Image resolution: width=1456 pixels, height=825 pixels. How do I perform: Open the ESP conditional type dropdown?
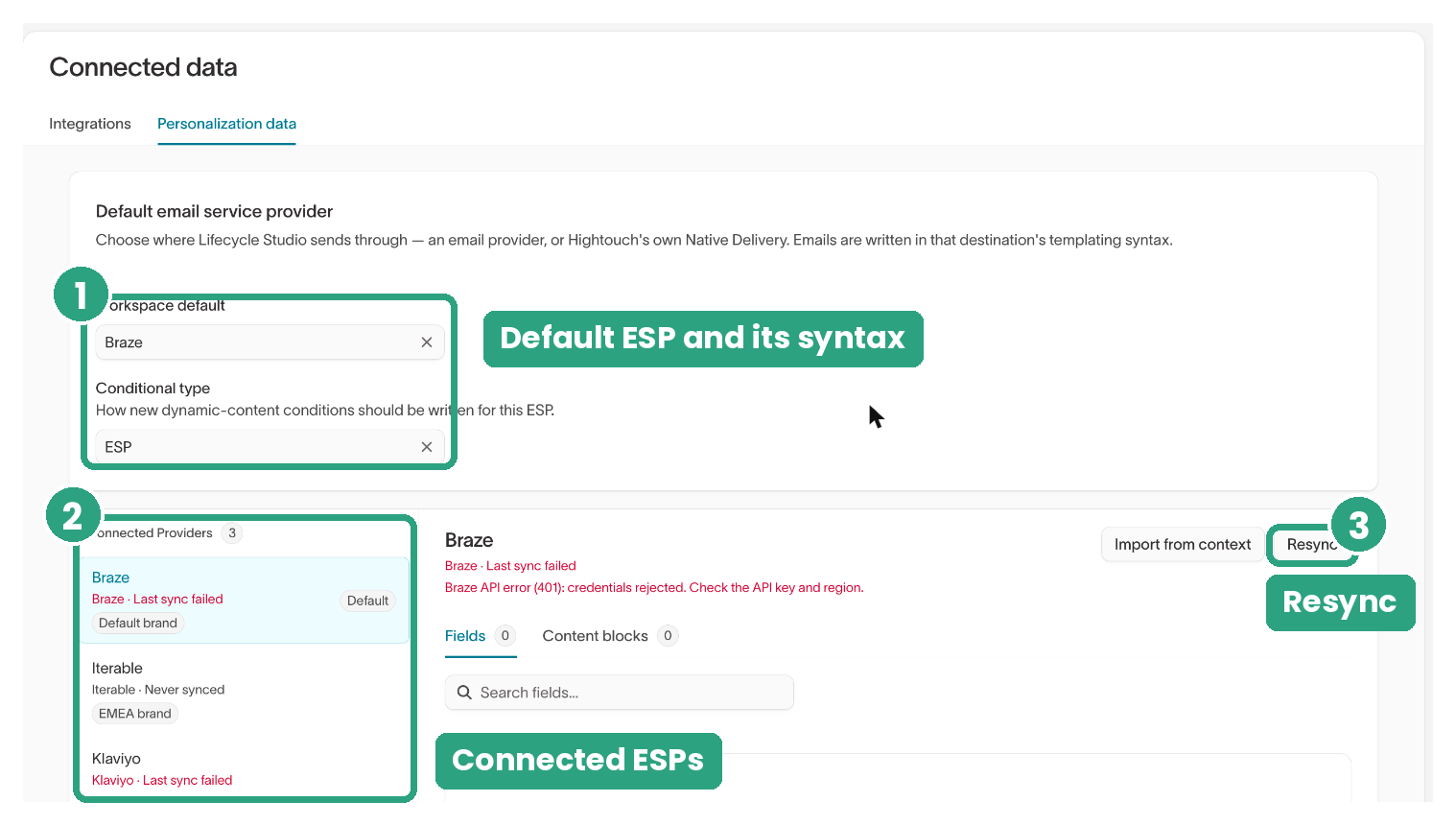(x=270, y=447)
